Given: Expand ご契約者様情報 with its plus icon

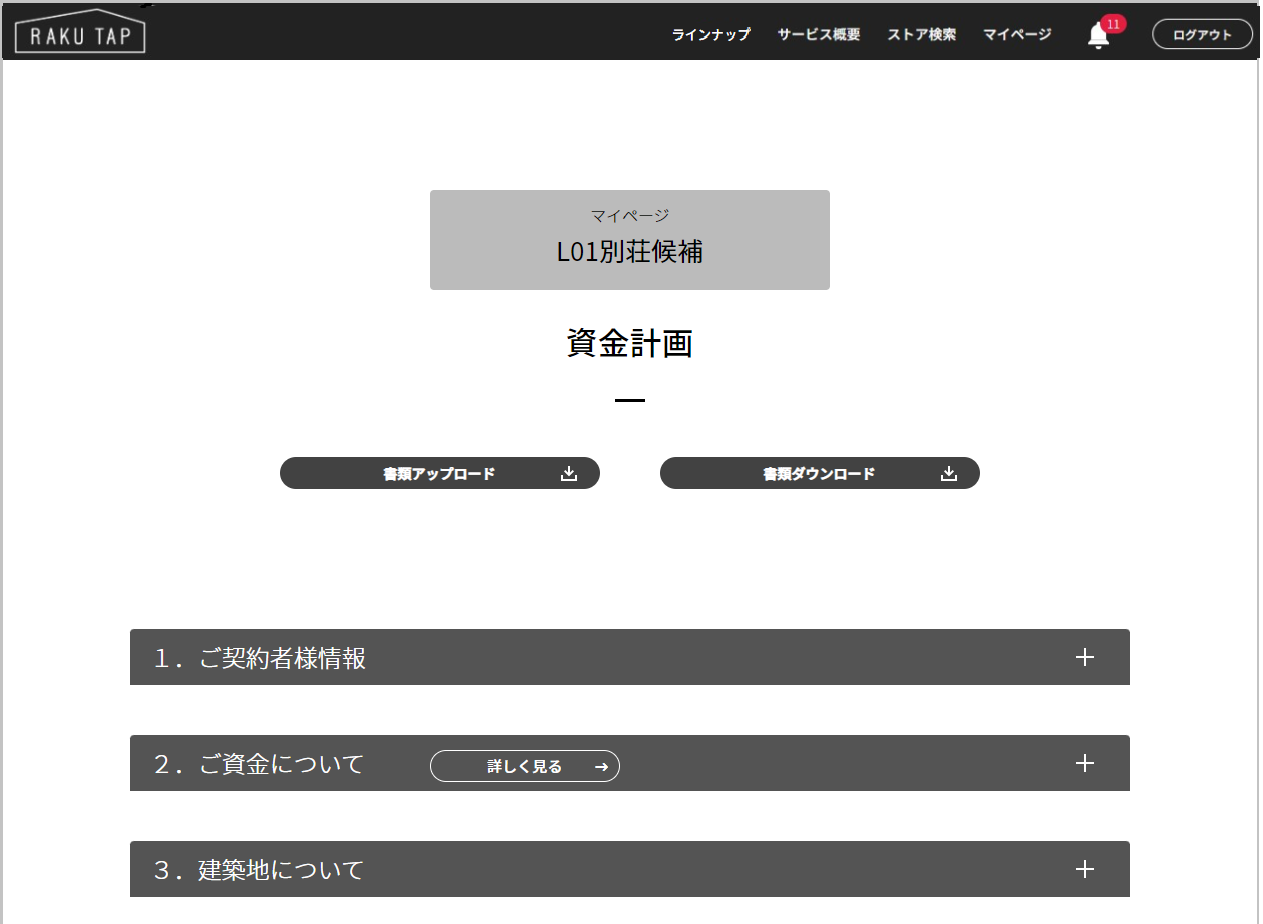Looking at the screenshot, I should pyautogui.click(x=1084, y=657).
